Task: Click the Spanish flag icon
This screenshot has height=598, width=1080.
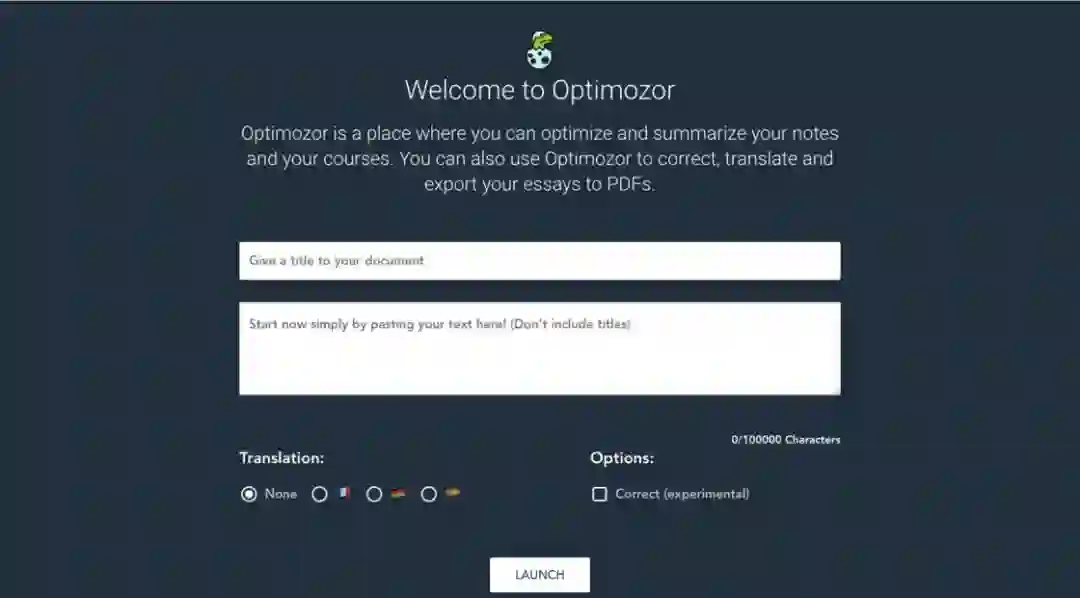Action: click(x=453, y=493)
